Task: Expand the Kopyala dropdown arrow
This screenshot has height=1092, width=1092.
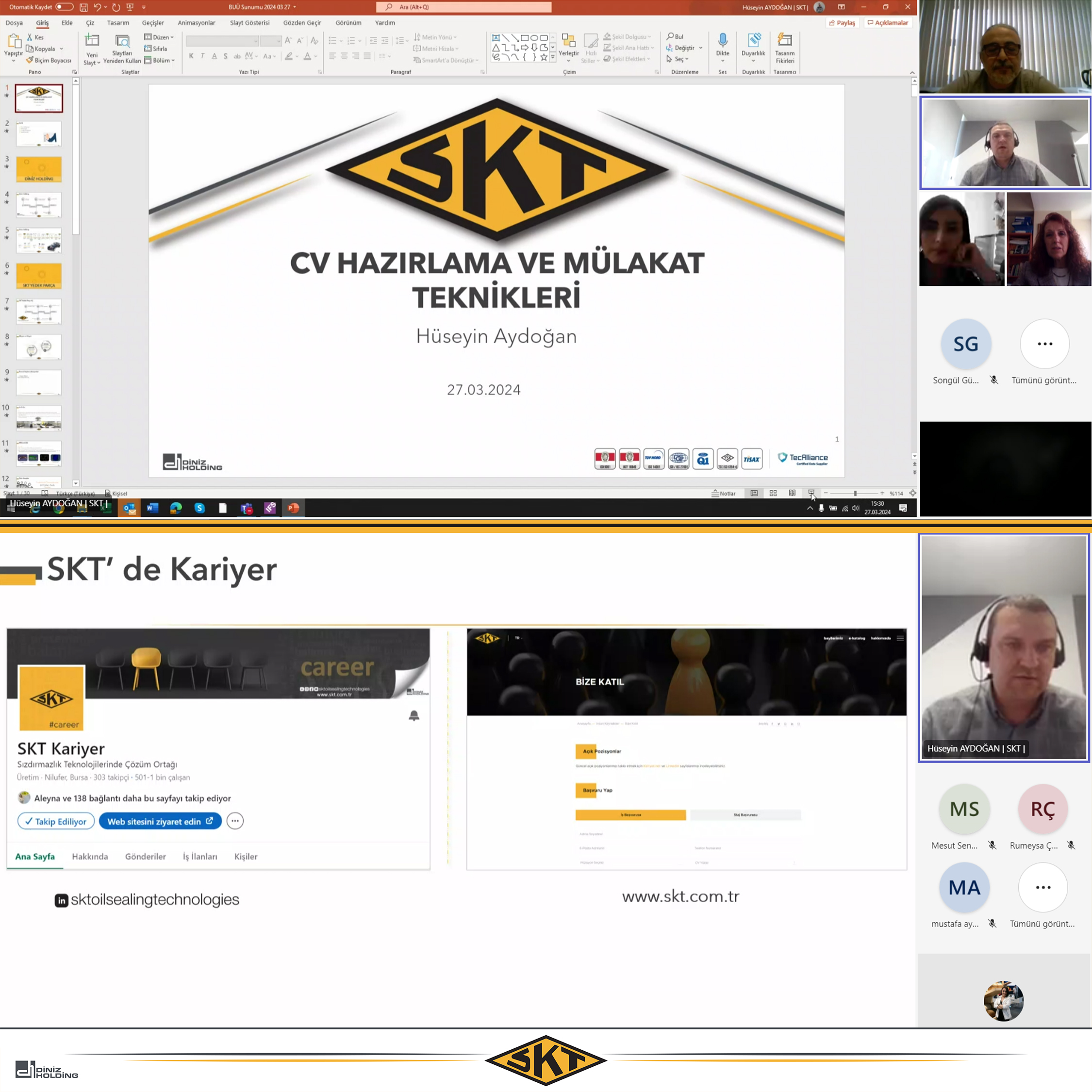Action: (x=62, y=49)
